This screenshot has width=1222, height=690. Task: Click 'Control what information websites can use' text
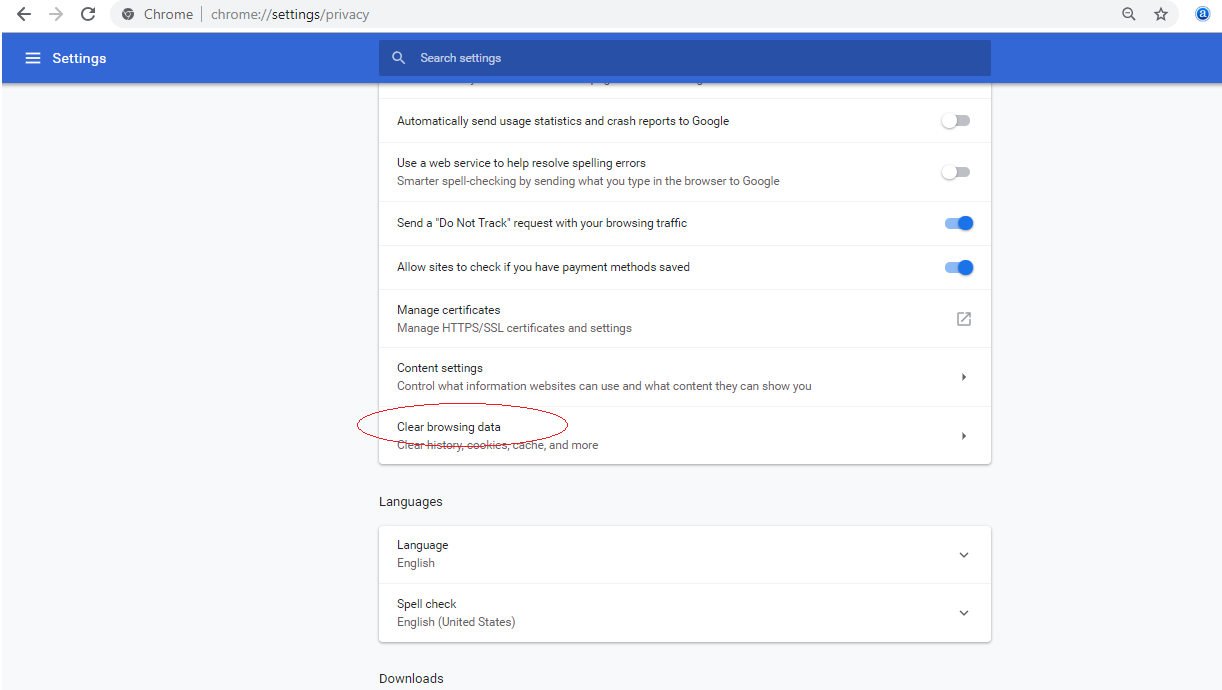[604, 386]
